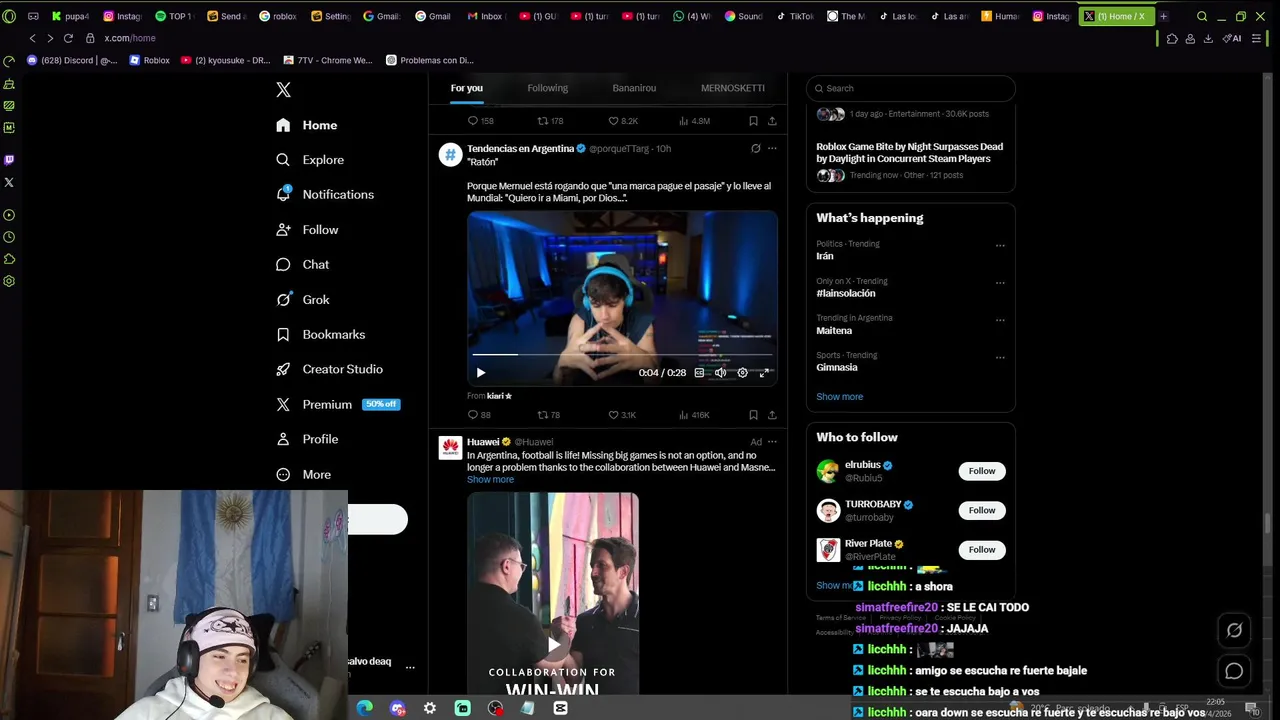This screenshot has width=1280, height=720.
Task: Seek the video progress bar
Action: pos(622,354)
